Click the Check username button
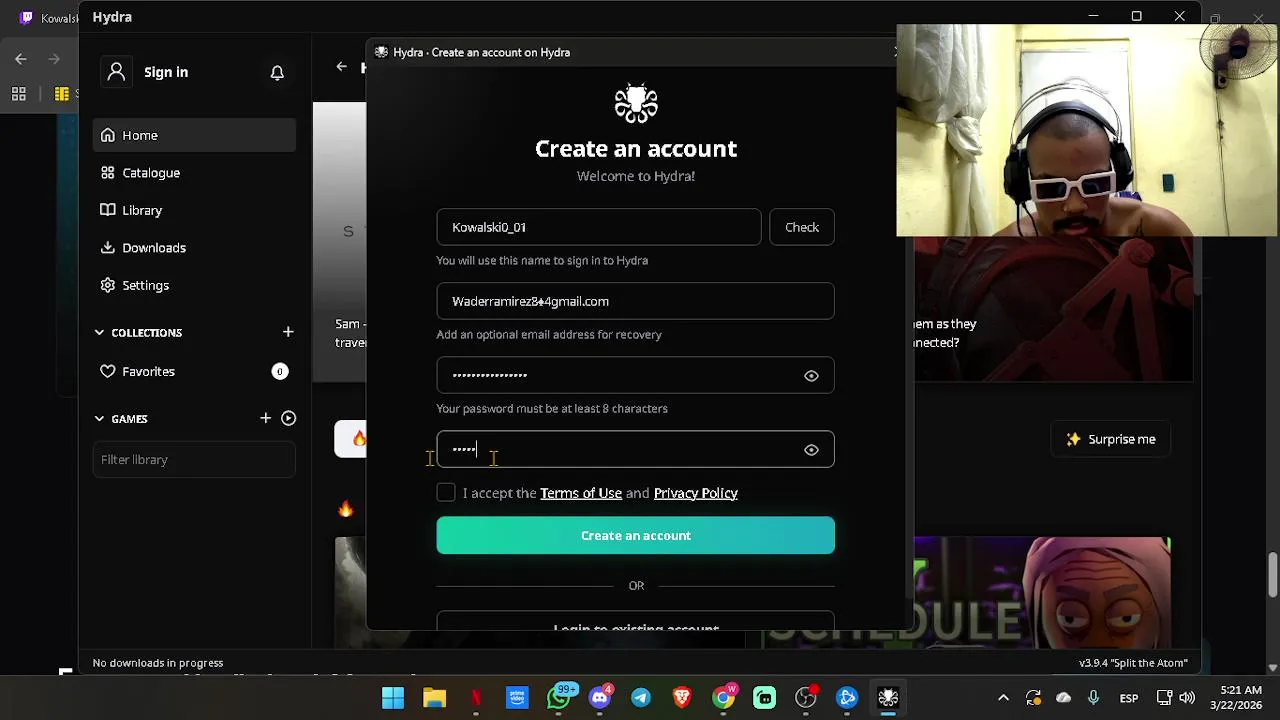The height and width of the screenshot is (720, 1280). pyautogui.click(x=802, y=227)
